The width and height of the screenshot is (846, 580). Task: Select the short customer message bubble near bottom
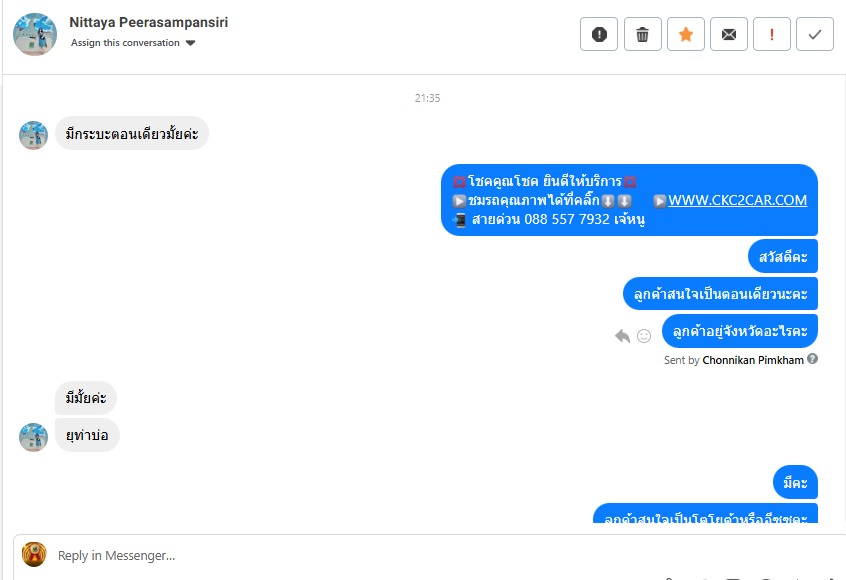pos(87,435)
